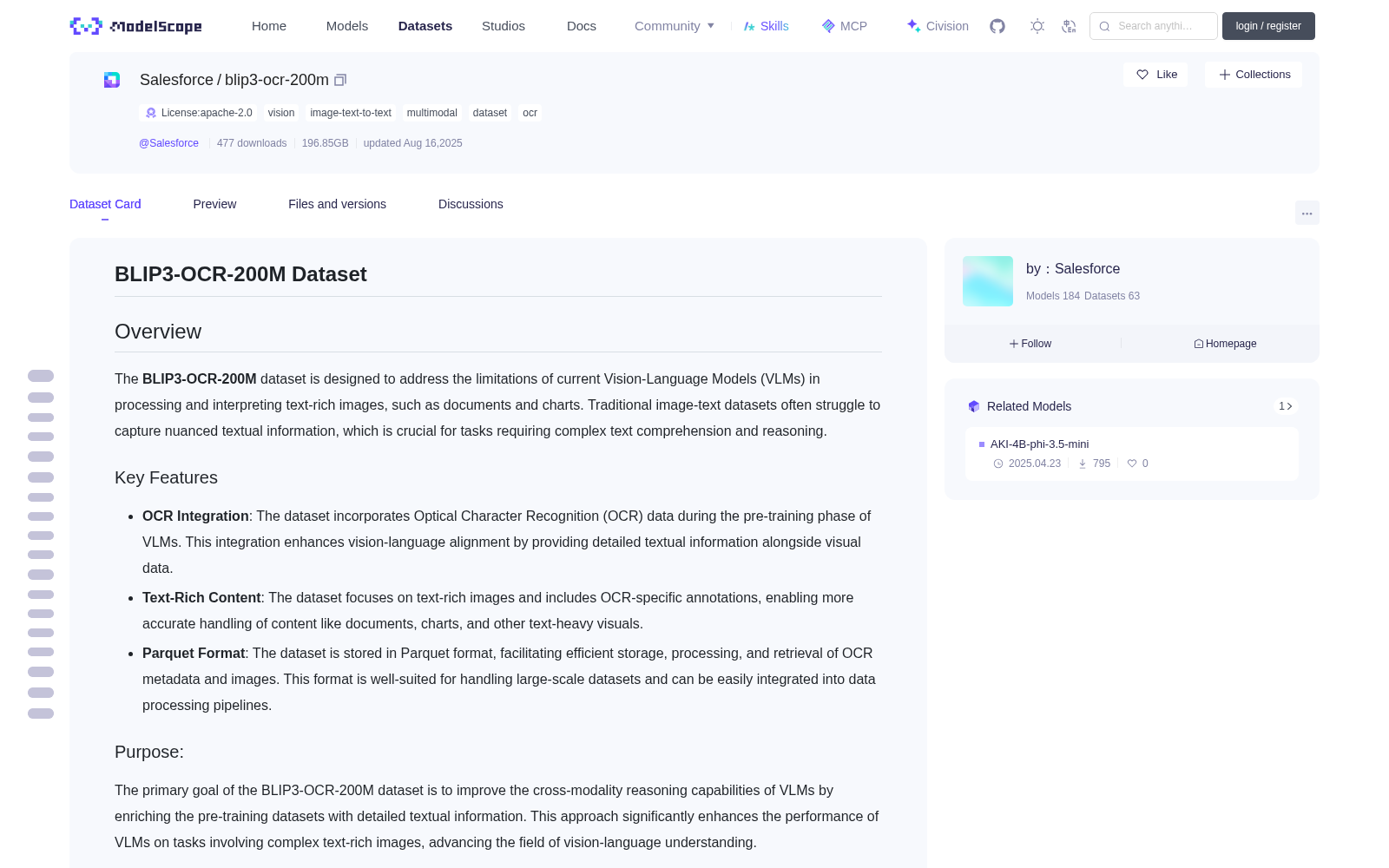
Task: Click the dataset tag
Action: pyautogui.click(x=490, y=113)
